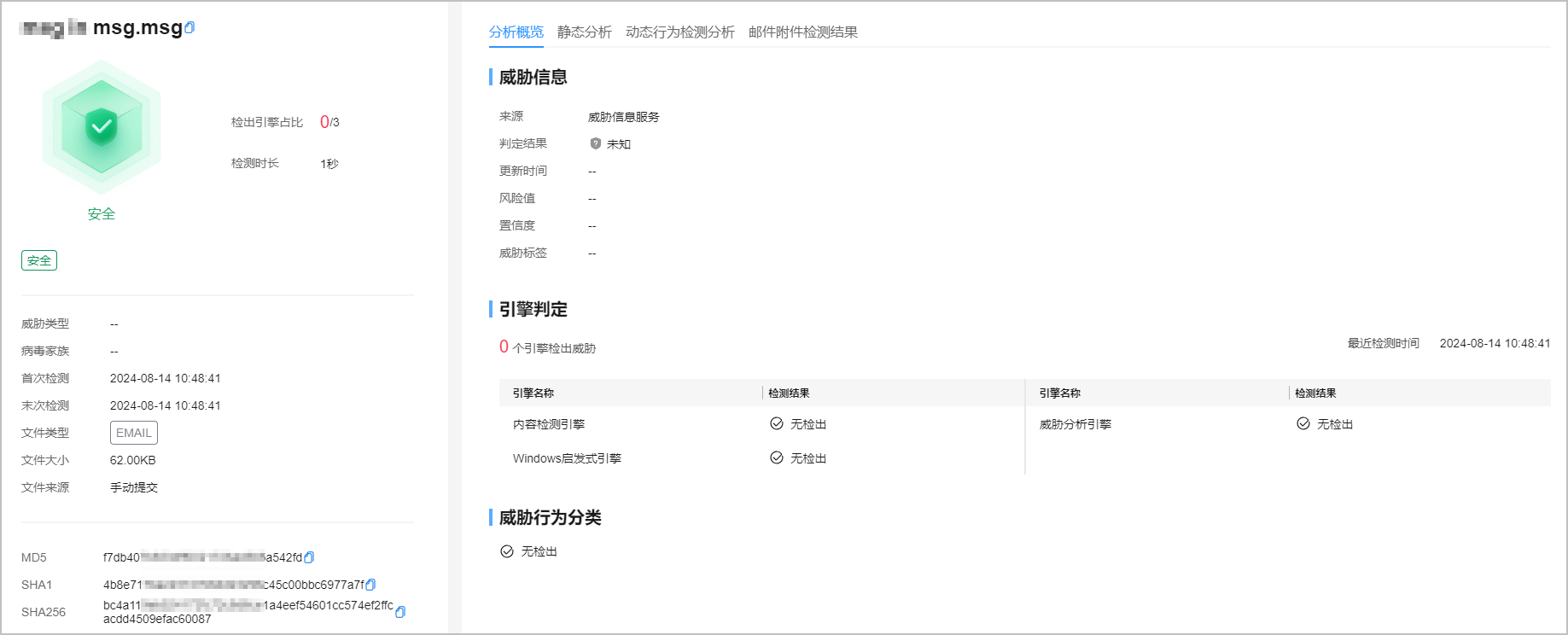Click the 手动提交 file source value
1568x635 pixels.
click(134, 487)
